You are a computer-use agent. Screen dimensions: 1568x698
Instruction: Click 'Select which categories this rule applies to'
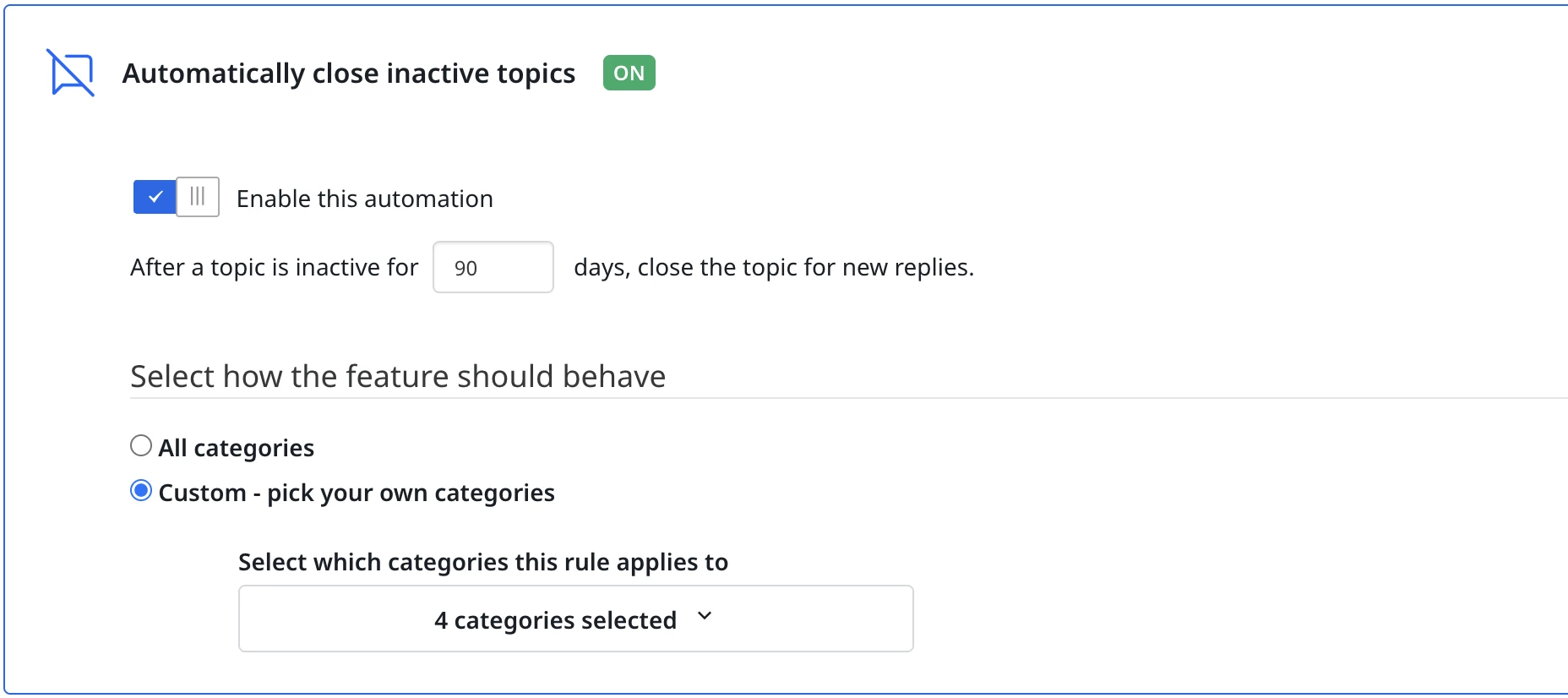[x=482, y=562]
